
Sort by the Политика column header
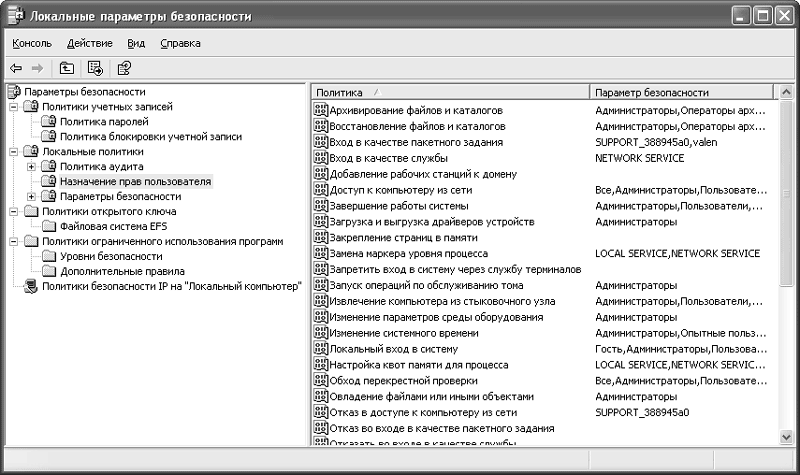point(451,92)
